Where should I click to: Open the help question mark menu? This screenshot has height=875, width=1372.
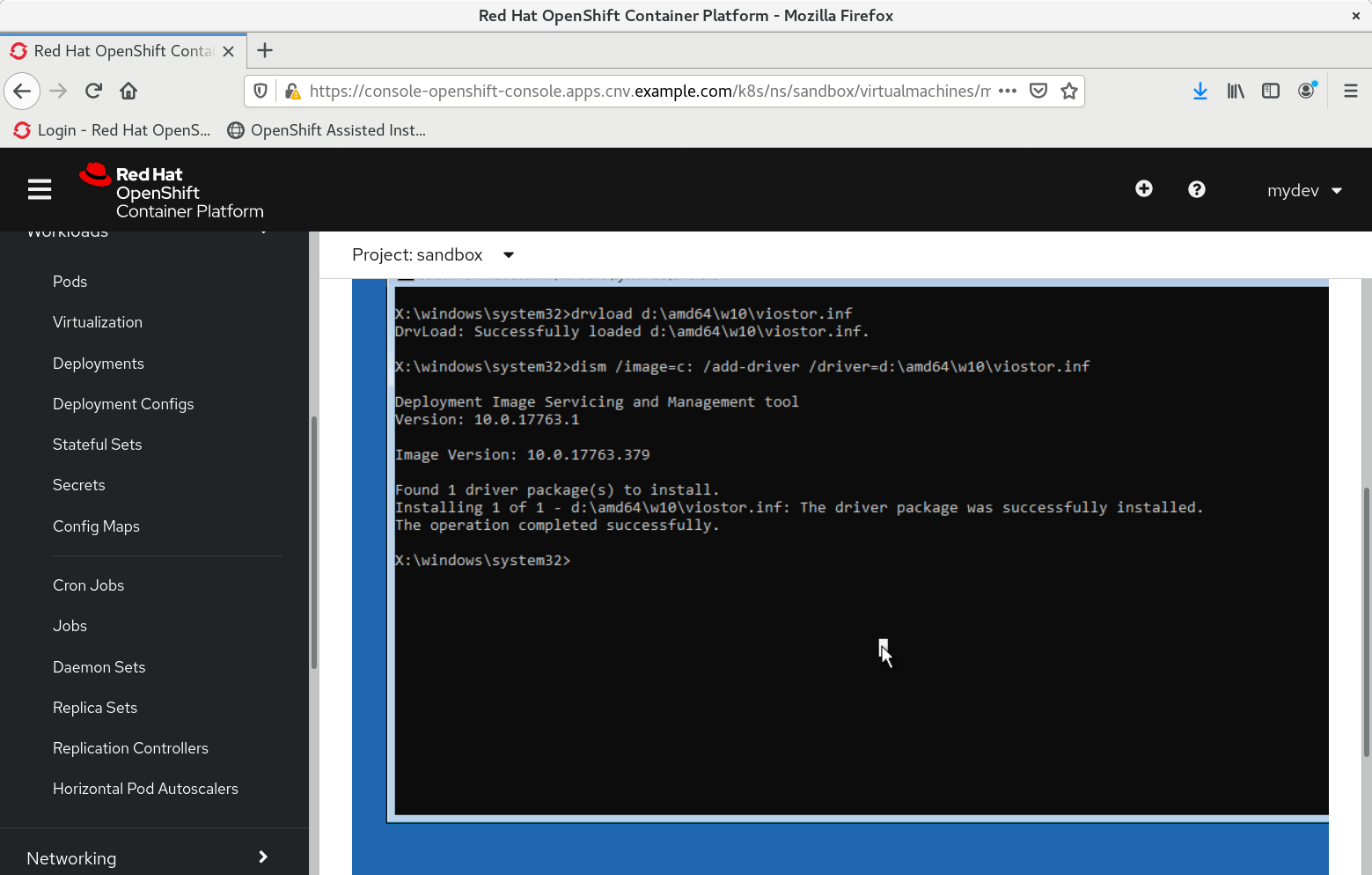click(1196, 189)
